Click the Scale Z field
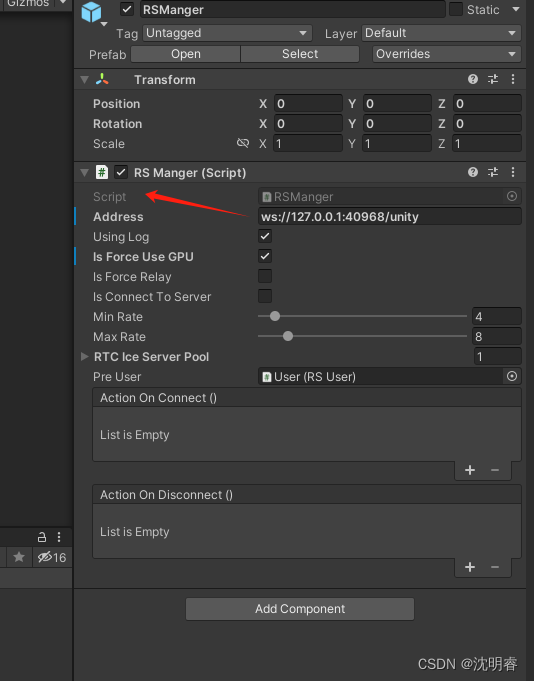 (487, 143)
